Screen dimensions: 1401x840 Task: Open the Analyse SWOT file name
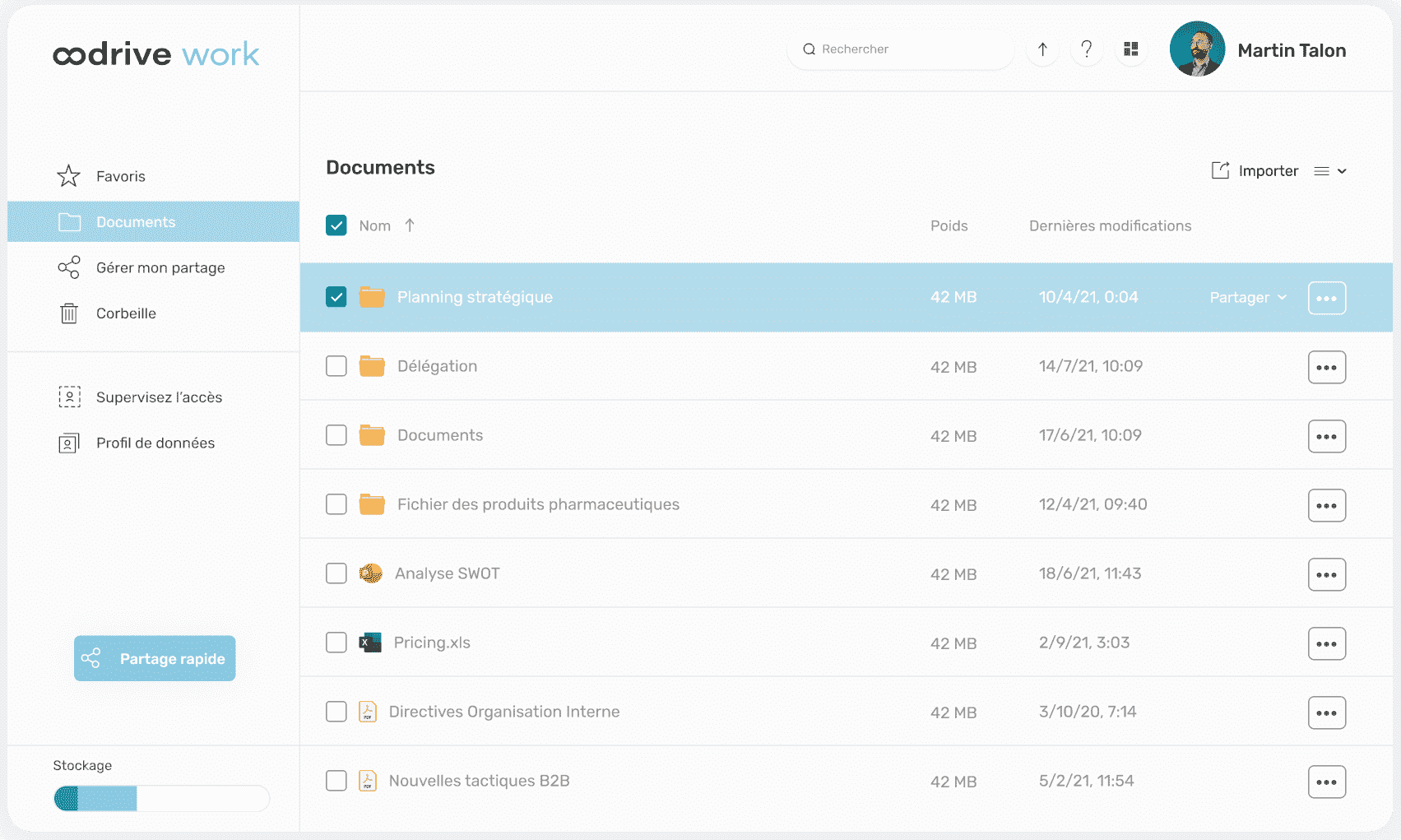447,573
